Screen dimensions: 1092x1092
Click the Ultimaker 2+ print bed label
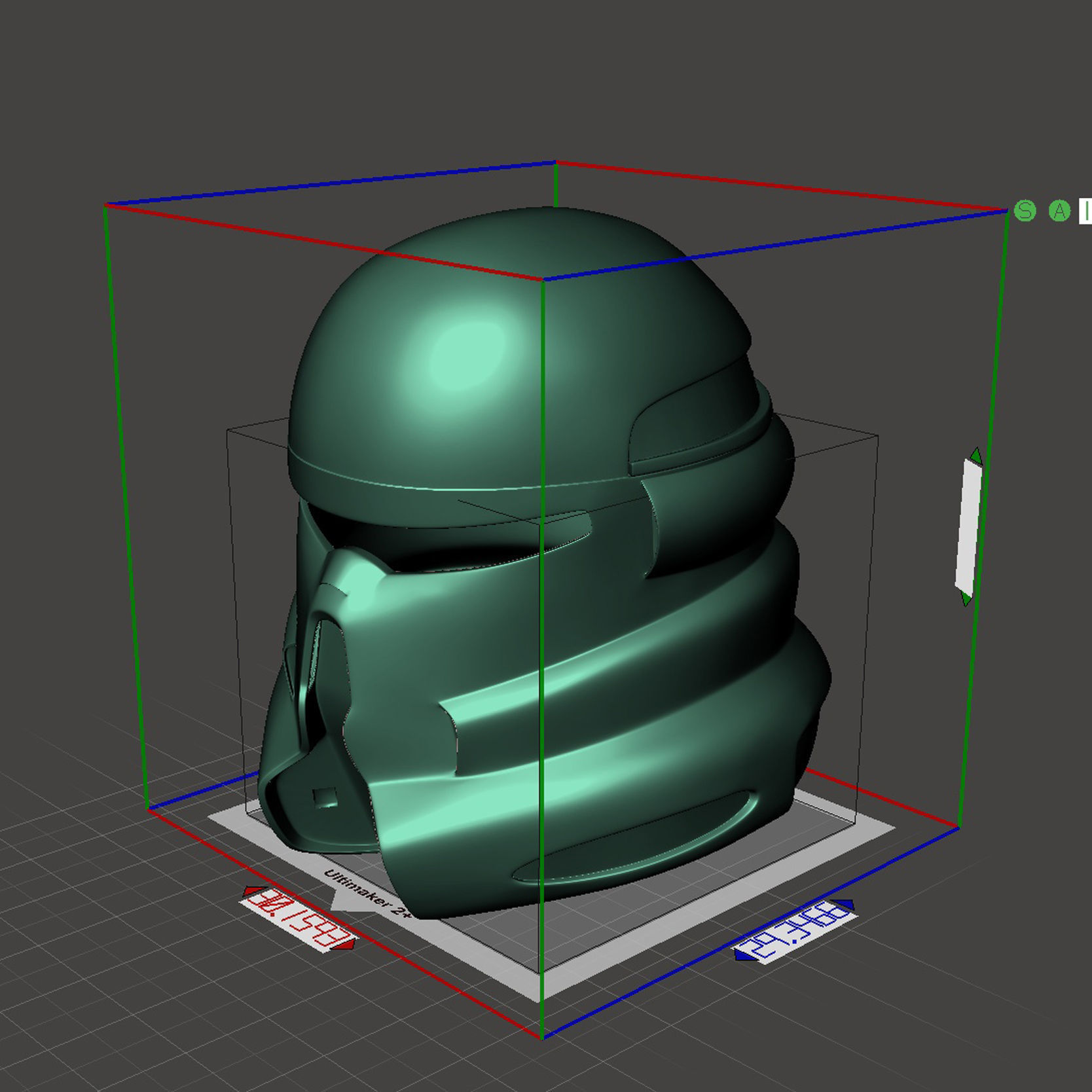pos(368,895)
